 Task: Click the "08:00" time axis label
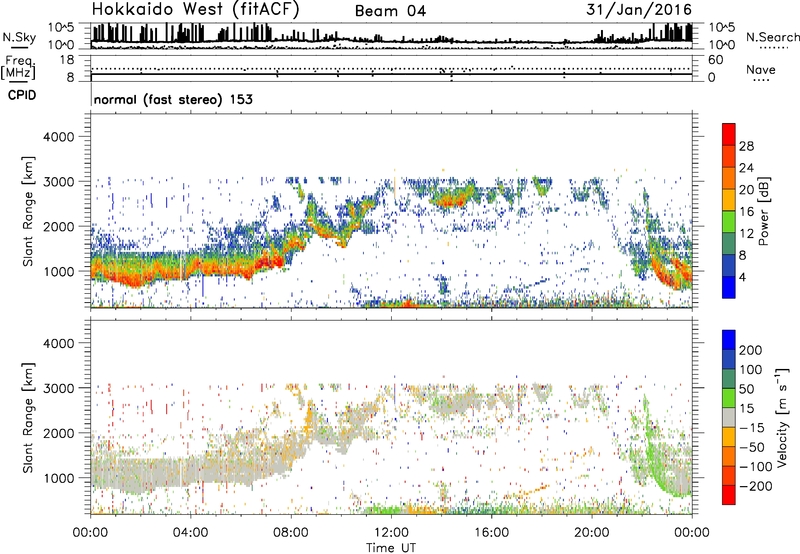click(291, 533)
